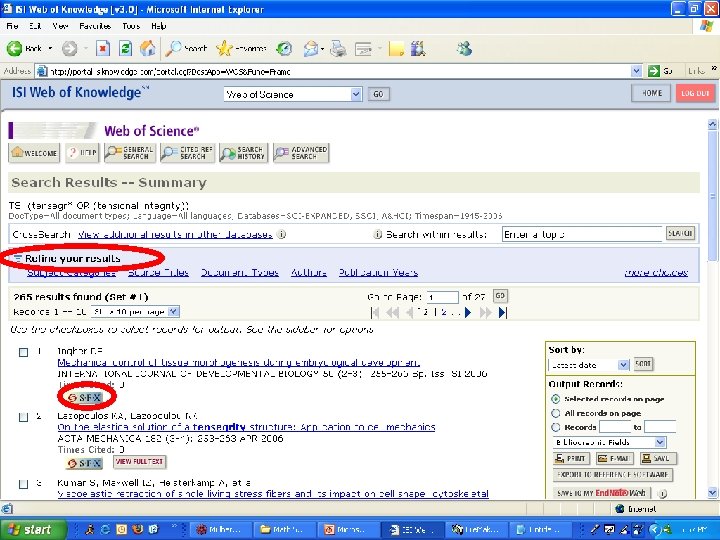Open the browser Home page icon
720x540 pixels.
[148, 48]
